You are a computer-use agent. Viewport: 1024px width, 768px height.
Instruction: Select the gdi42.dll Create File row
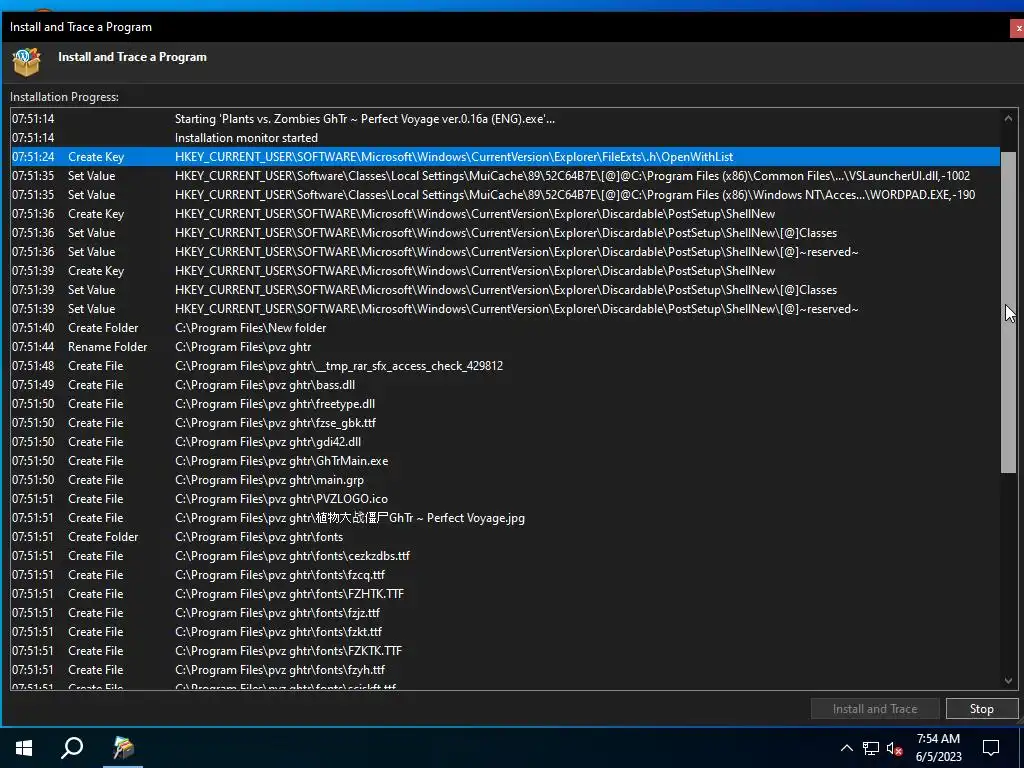505,441
